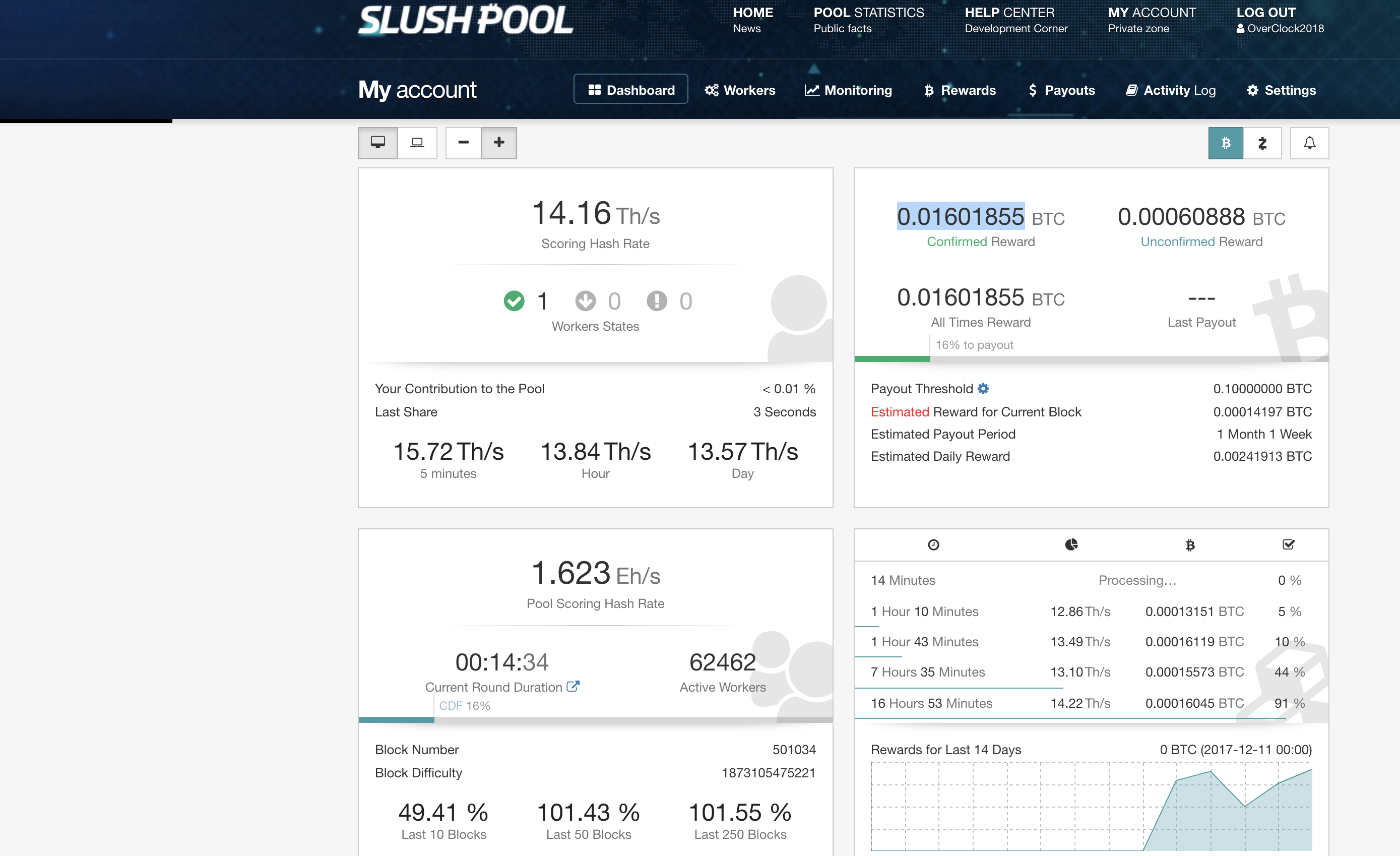Click the highlighted 0.01601855 confirmed value
Screen dimensions: 1400x856
click(x=960, y=216)
